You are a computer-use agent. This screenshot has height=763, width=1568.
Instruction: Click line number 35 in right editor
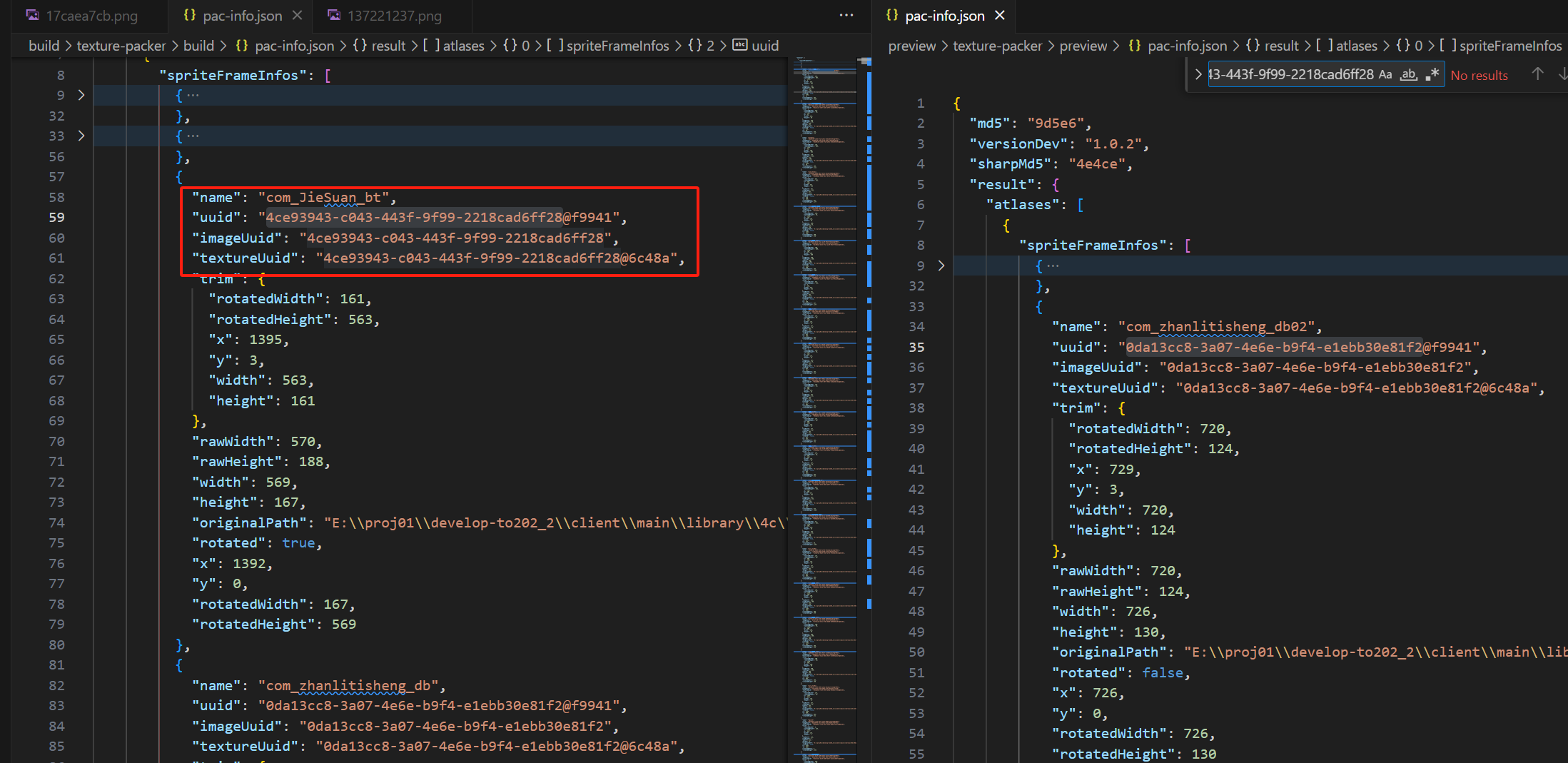pyautogui.click(x=916, y=347)
